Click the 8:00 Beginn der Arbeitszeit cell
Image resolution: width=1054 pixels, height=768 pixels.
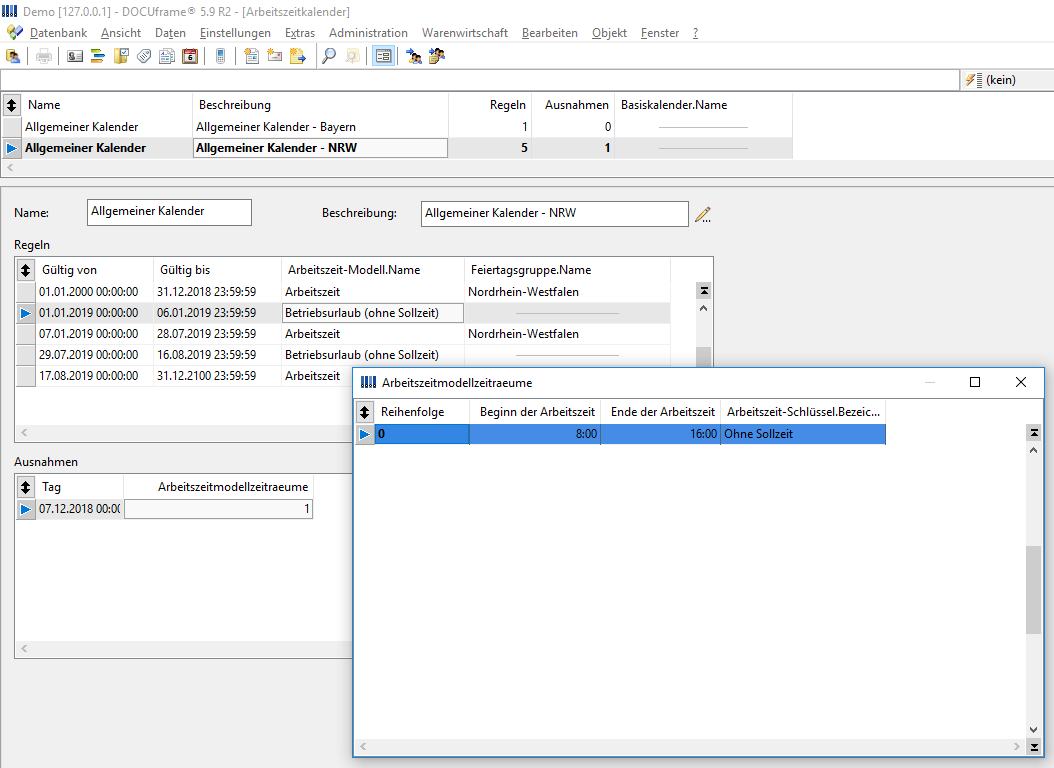535,434
